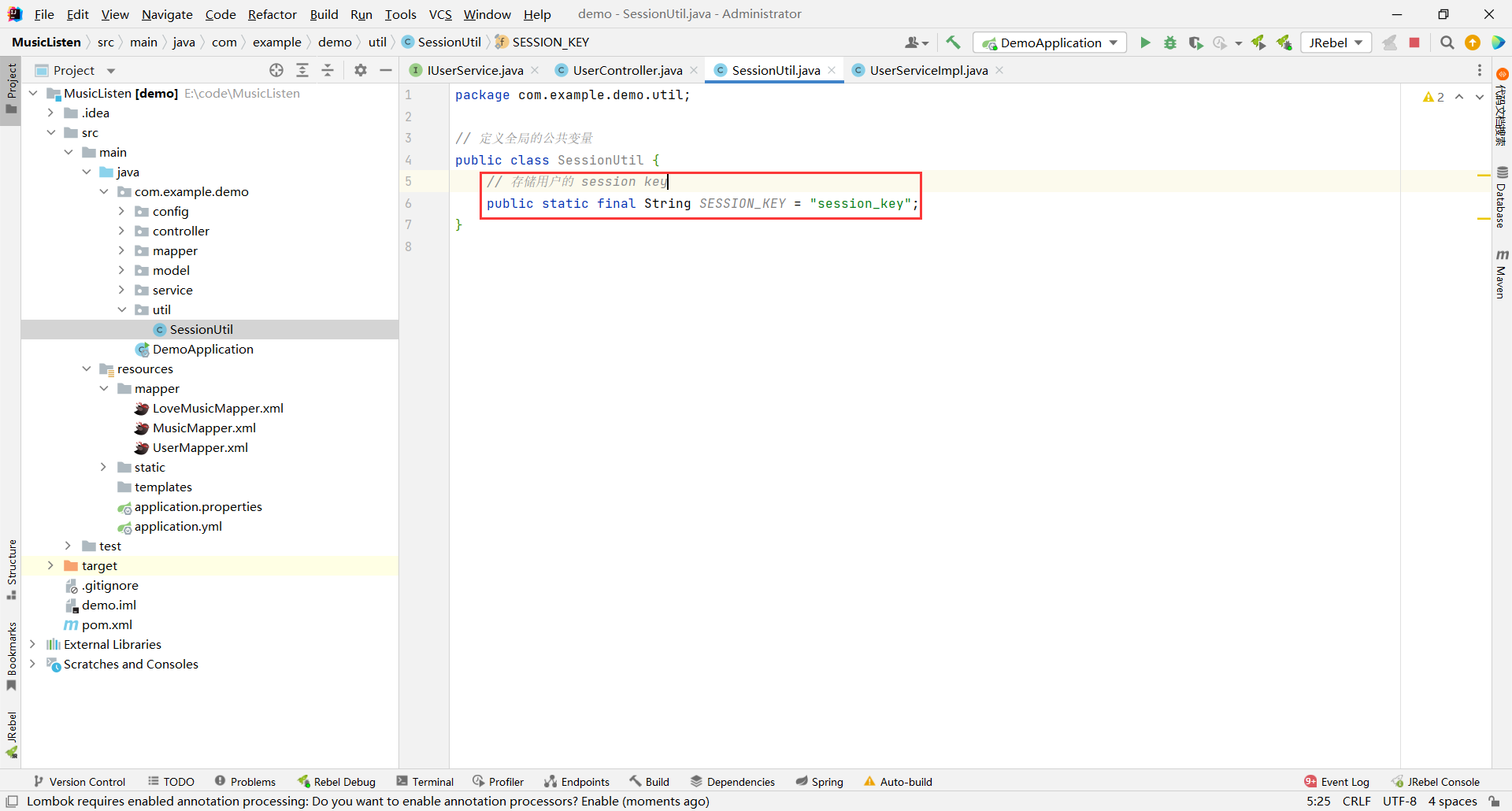The height and width of the screenshot is (811, 1512).
Task: Run DemoApplication with the green play icon
Action: [1145, 43]
